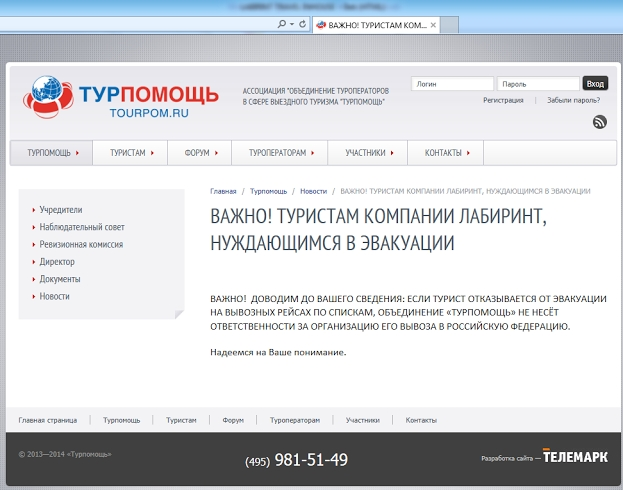The height and width of the screenshot is (490, 623).
Task: Open the ТУРОПЕРАТОРАМ main menu item
Action: tap(280, 153)
